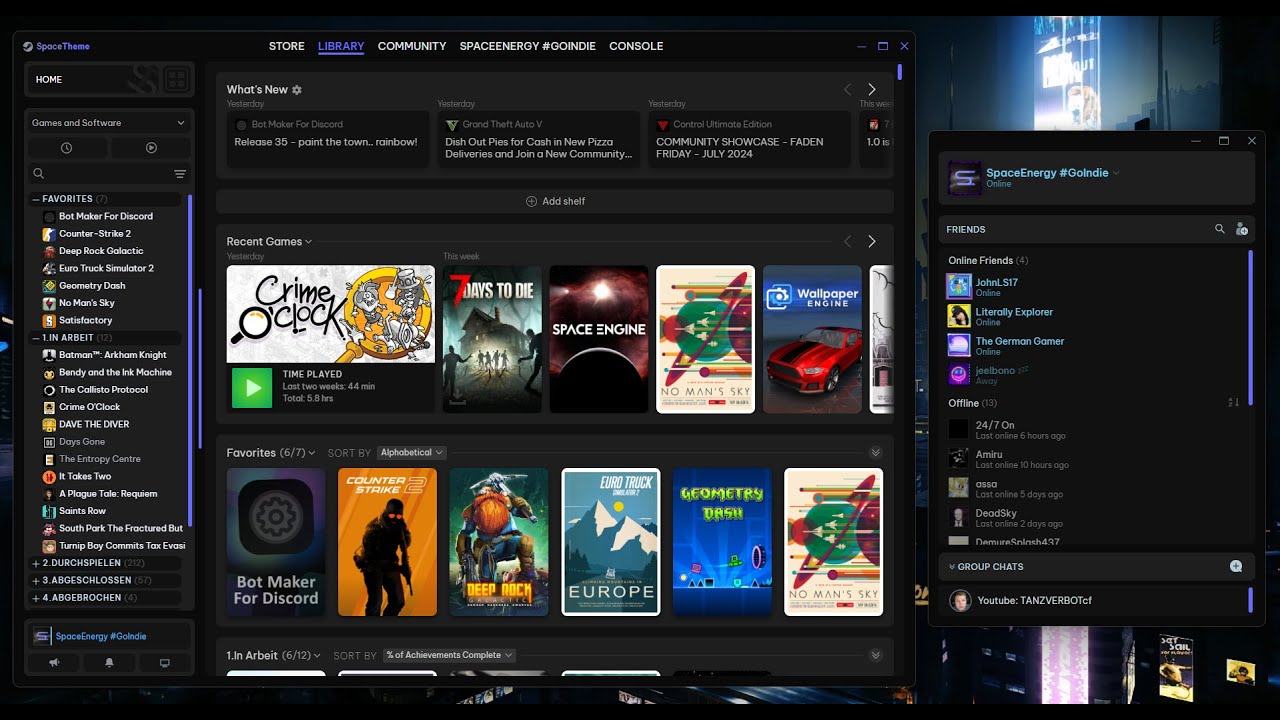This screenshot has height=720, width=1280.
Task: Open the STORE tab
Action: click(286, 46)
